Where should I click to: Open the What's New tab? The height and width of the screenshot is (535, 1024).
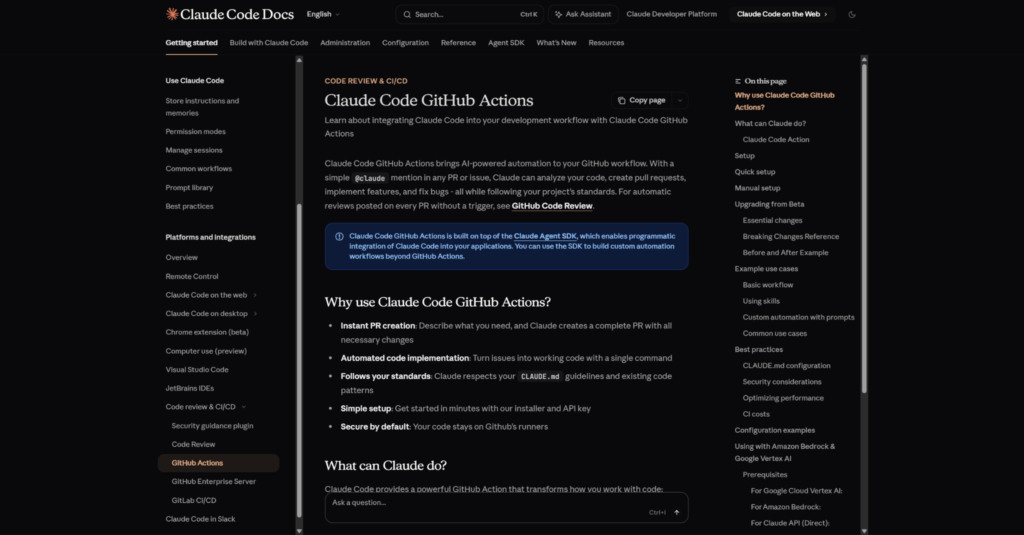pyautogui.click(x=556, y=43)
